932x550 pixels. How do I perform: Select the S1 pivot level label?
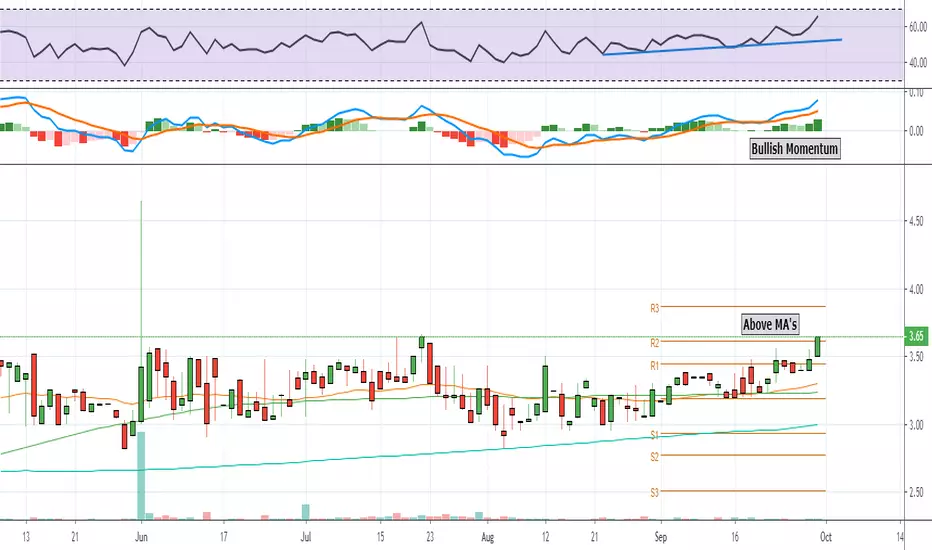(x=654, y=435)
